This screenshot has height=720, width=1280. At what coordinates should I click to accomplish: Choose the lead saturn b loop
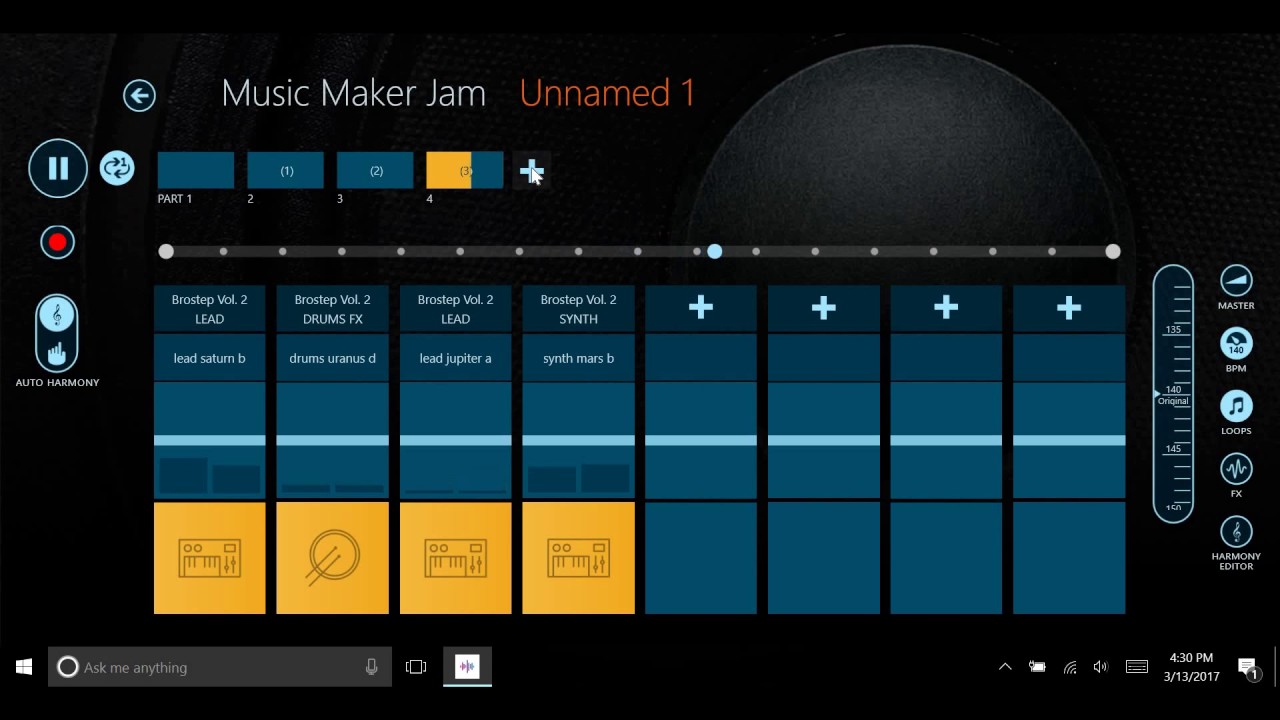tap(210, 358)
